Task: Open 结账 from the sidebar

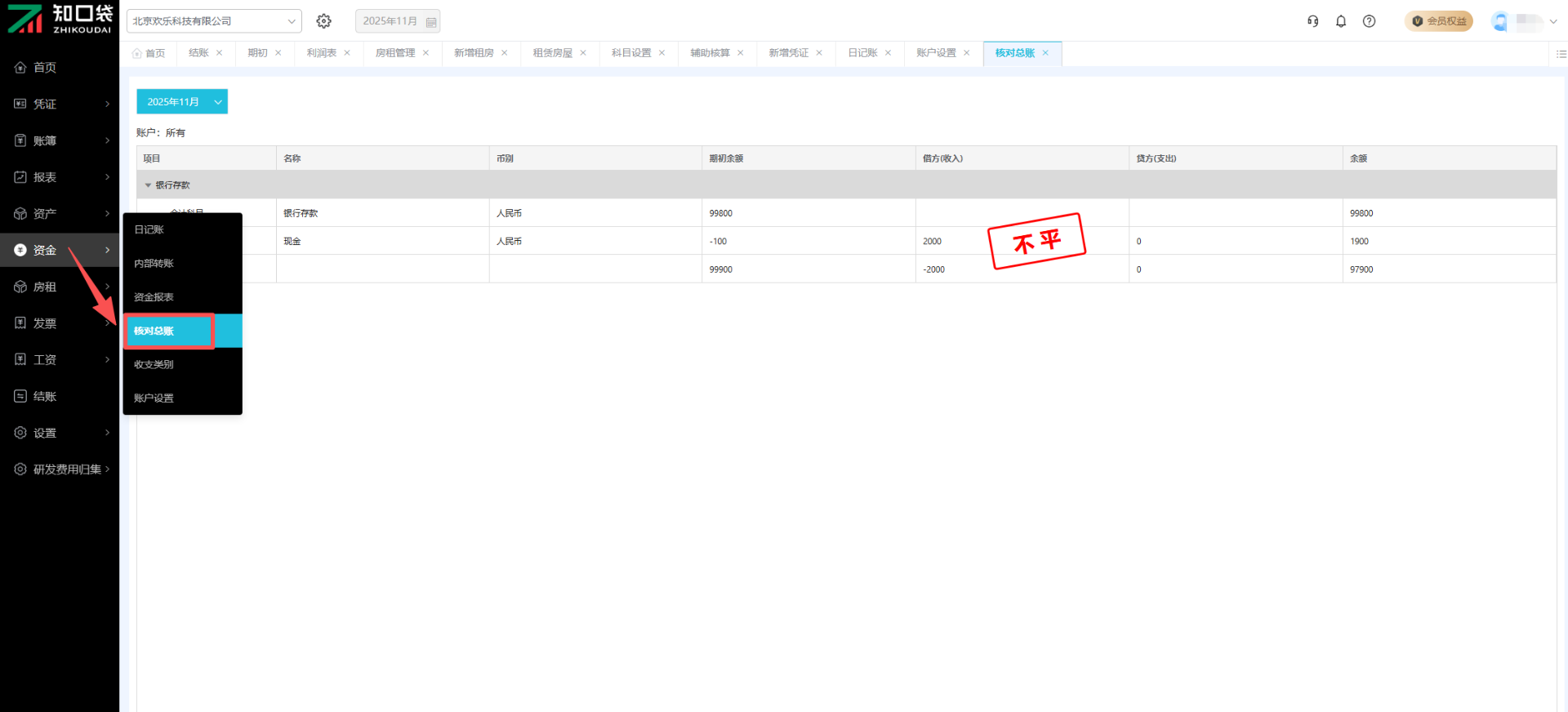Action: pyautogui.click(x=45, y=397)
